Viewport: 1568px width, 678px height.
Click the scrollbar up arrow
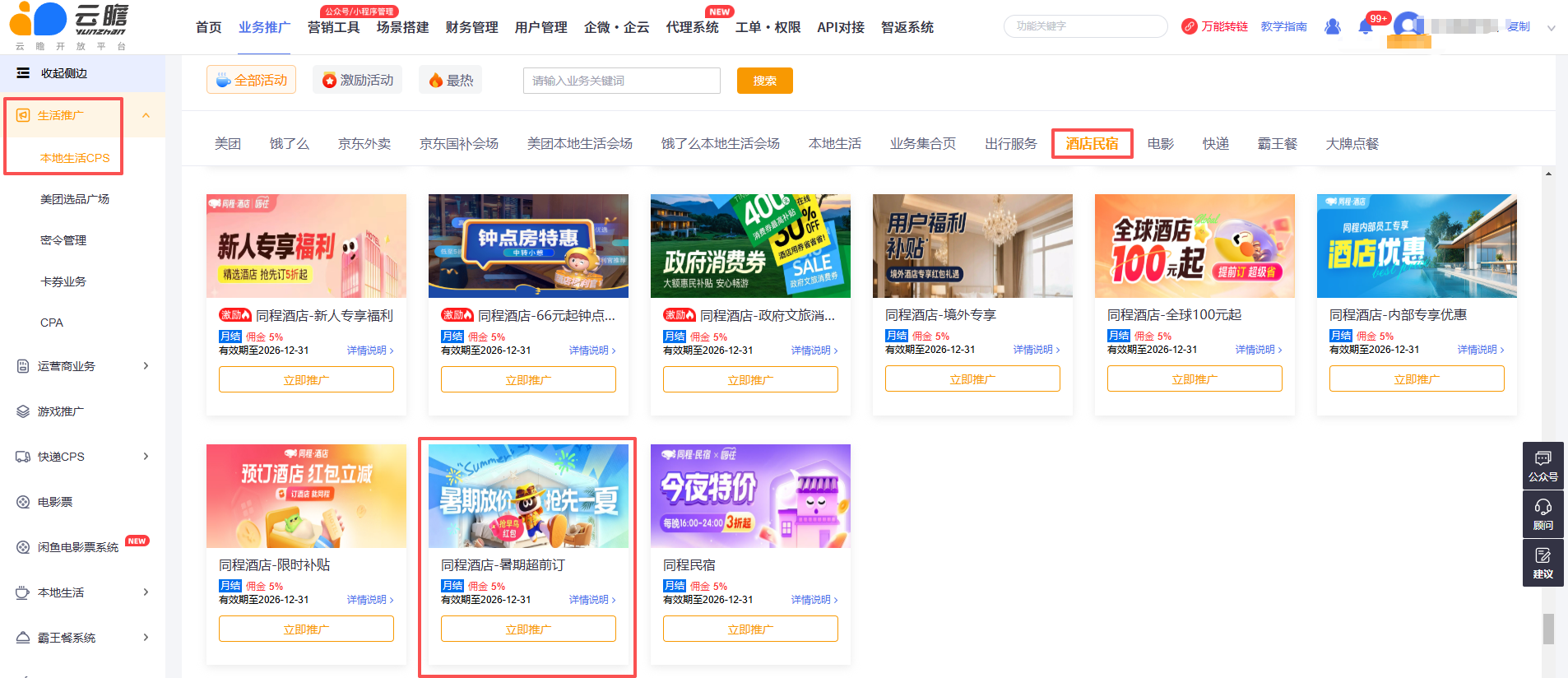point(1548,174)
